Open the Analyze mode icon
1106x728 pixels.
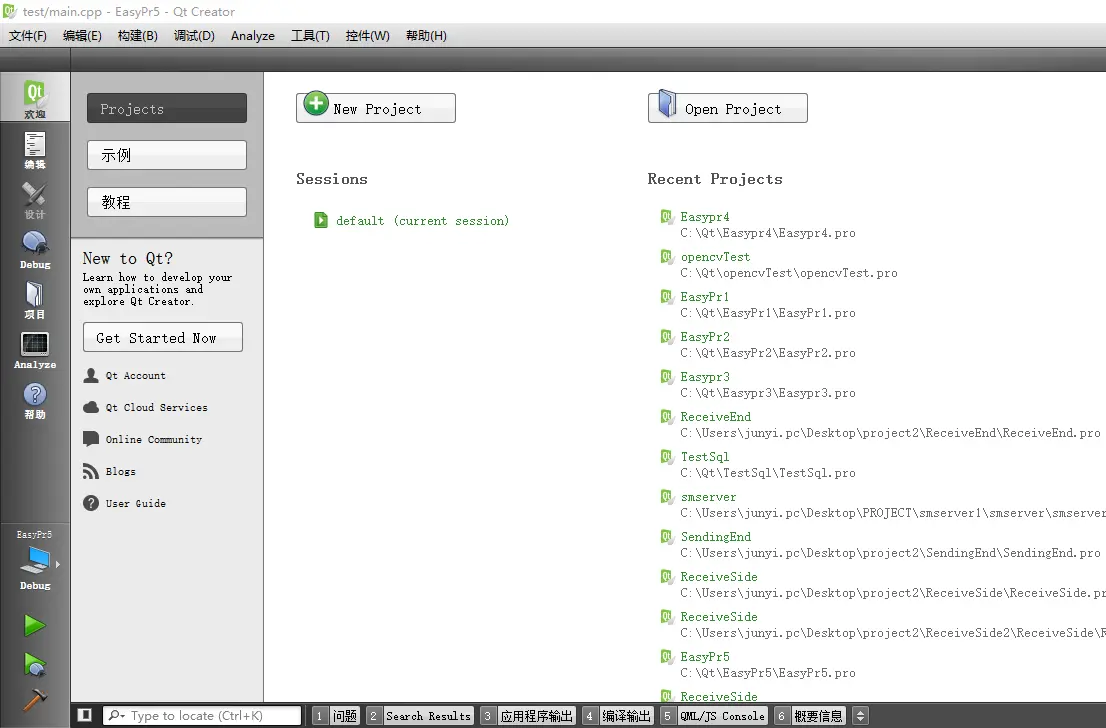[x=35, y=350]
